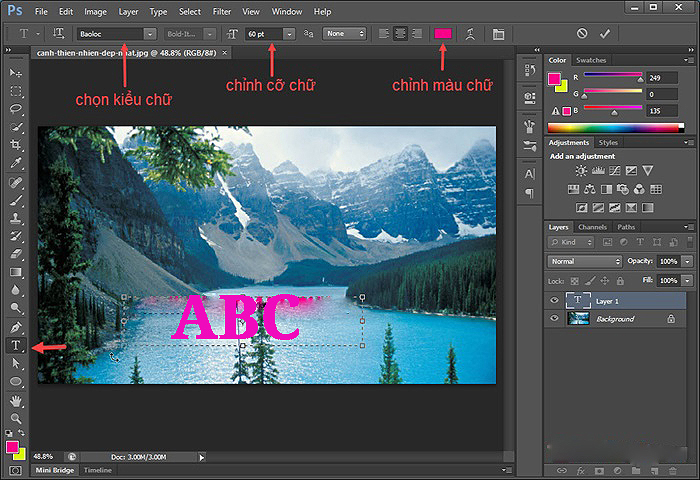Select the Horizontal Type tool in toolbox
This screenshot has height=480, width=700.
pyautogui.click(x=16, y=345)
